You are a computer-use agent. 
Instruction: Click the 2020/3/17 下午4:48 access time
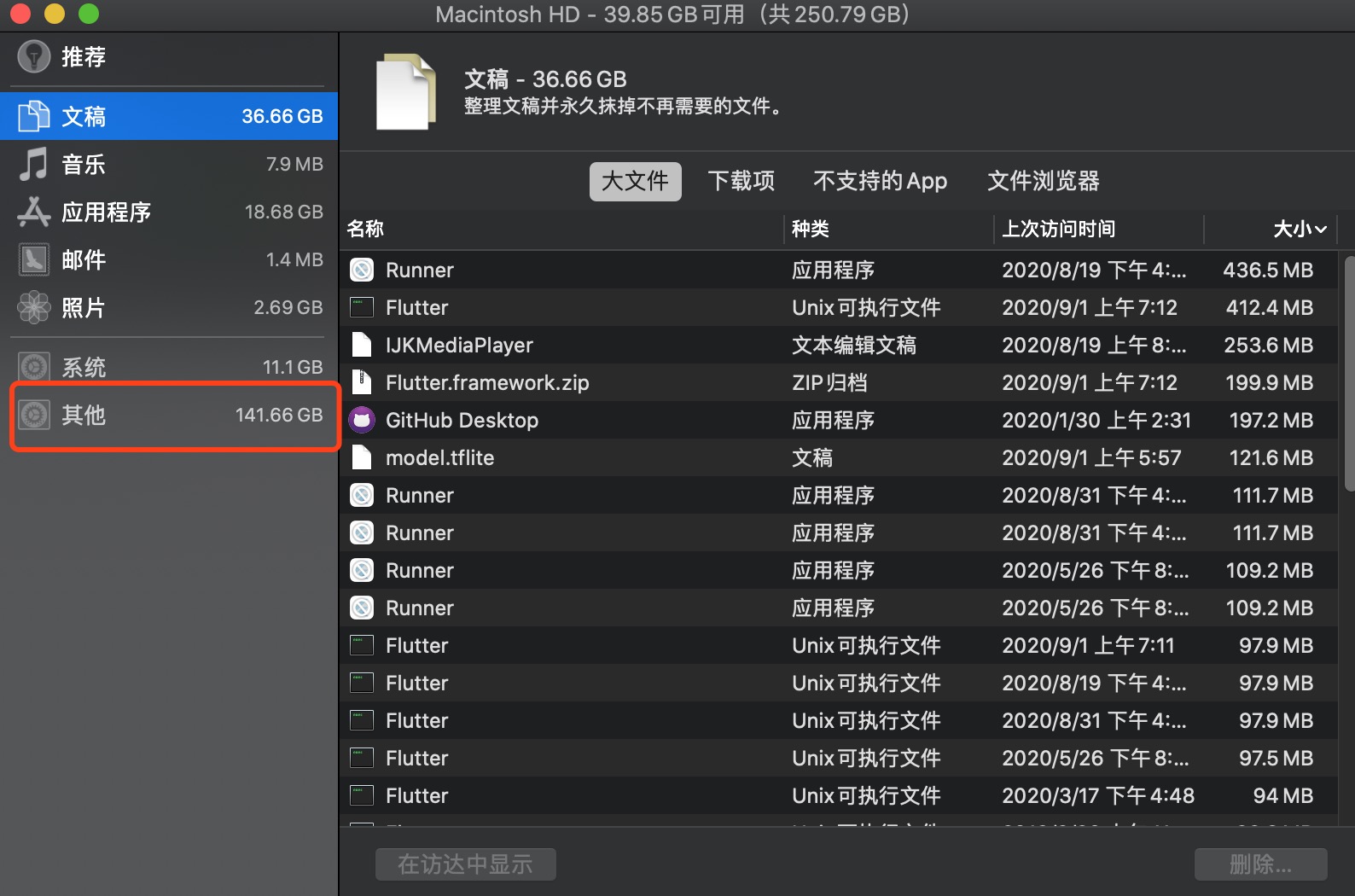[1098, 795]
